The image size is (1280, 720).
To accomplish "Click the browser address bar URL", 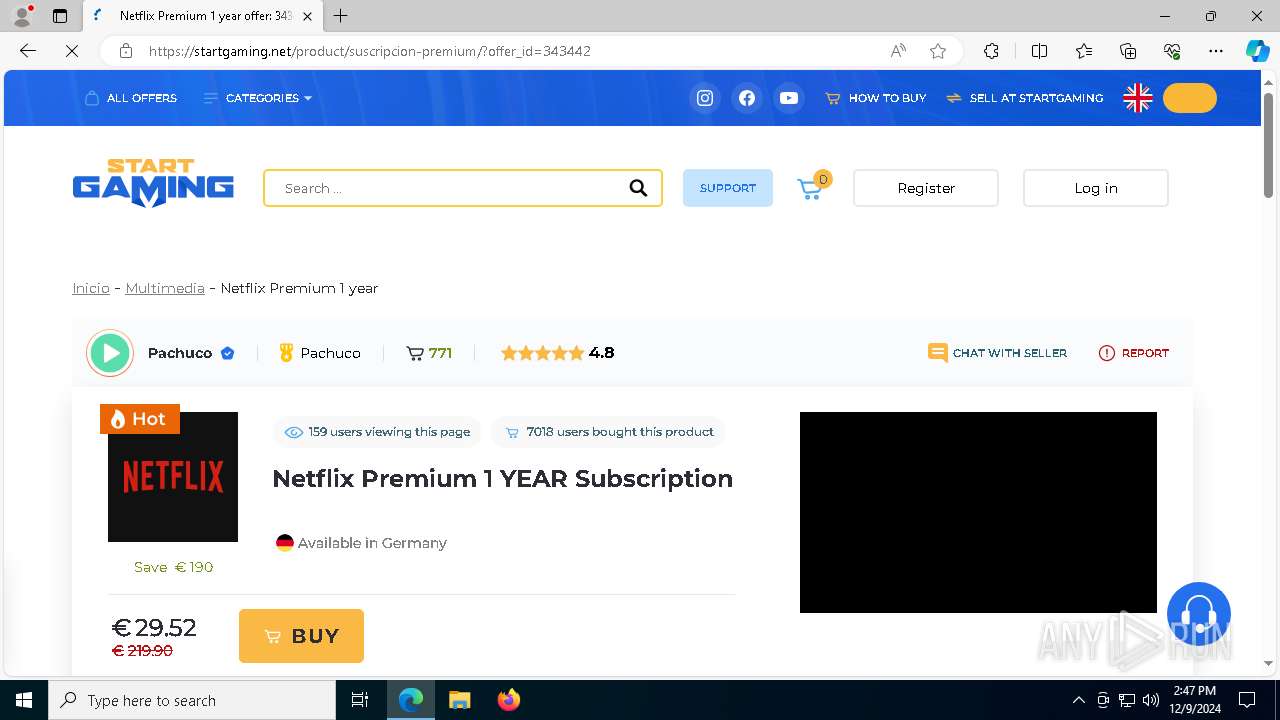I will point(370,51).
